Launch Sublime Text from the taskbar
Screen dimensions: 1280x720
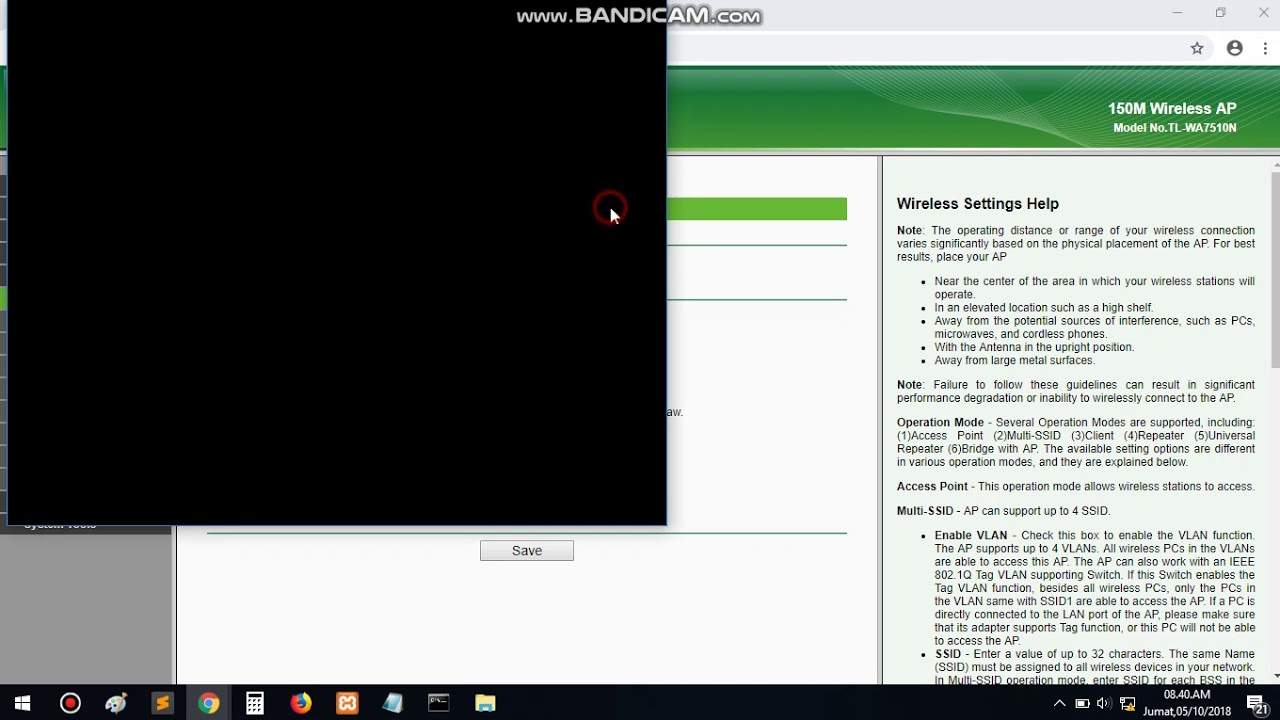pyautogui.click(x=162, y=703)
